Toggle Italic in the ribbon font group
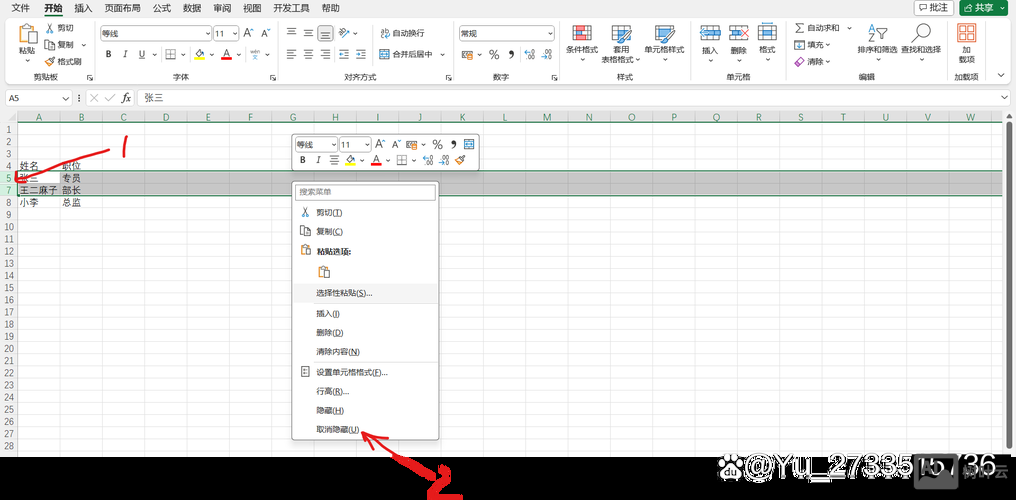 (125, 54)
